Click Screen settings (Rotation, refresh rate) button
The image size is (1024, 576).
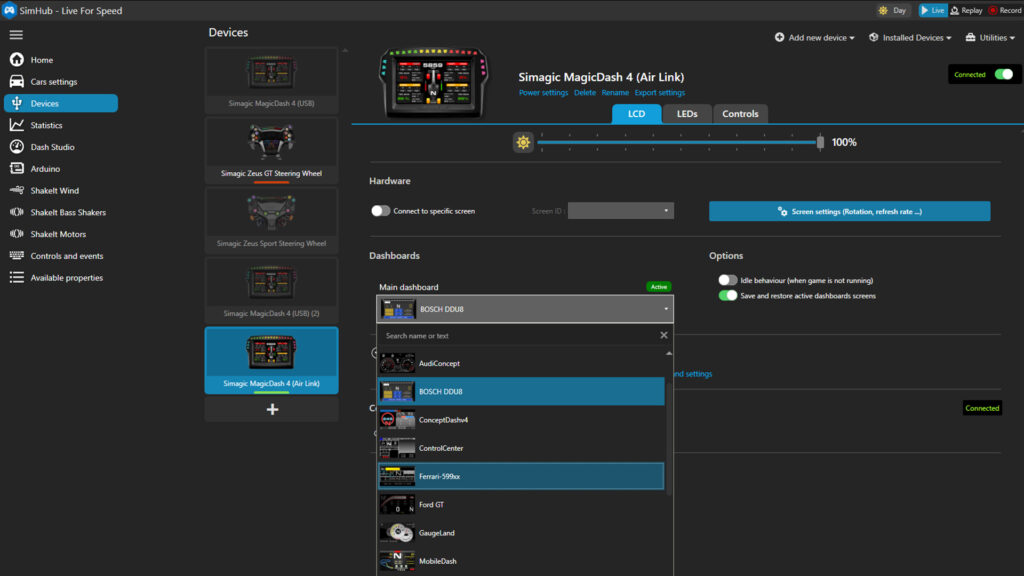[x=850, y=211]
